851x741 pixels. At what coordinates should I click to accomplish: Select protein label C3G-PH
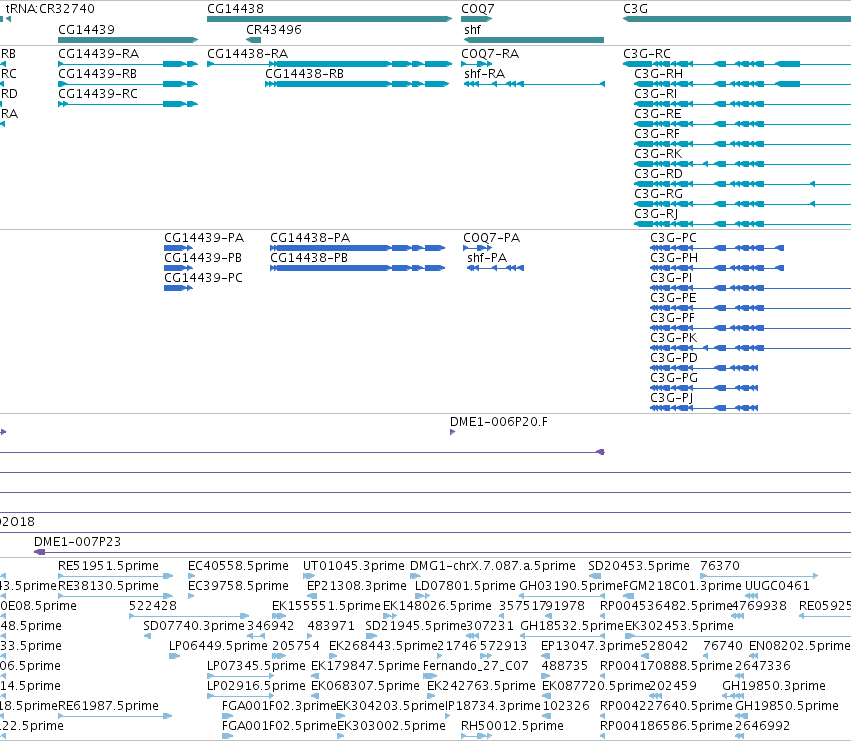pos(674,258)
